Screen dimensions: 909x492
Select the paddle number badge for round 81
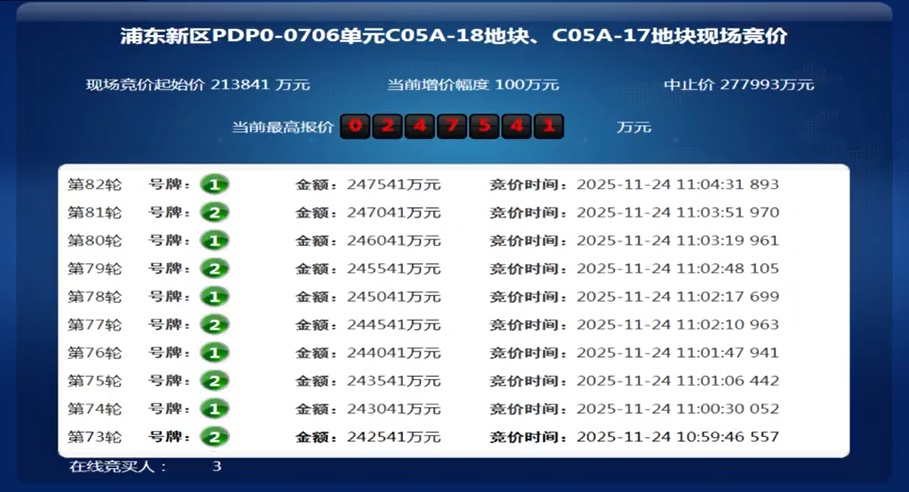coord(214,212)
